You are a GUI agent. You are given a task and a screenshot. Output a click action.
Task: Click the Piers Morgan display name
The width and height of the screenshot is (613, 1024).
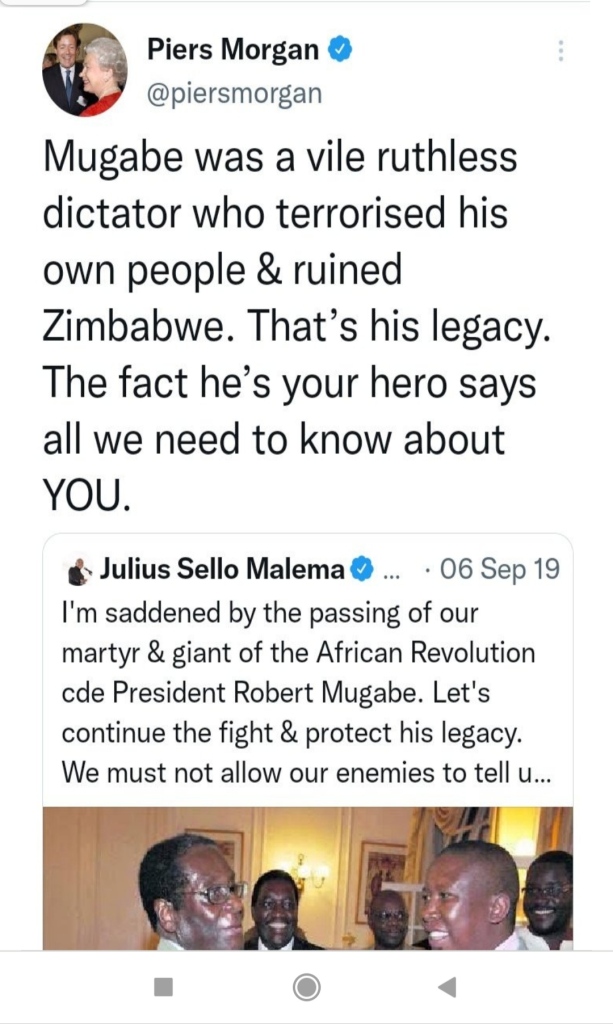(233, 49)
